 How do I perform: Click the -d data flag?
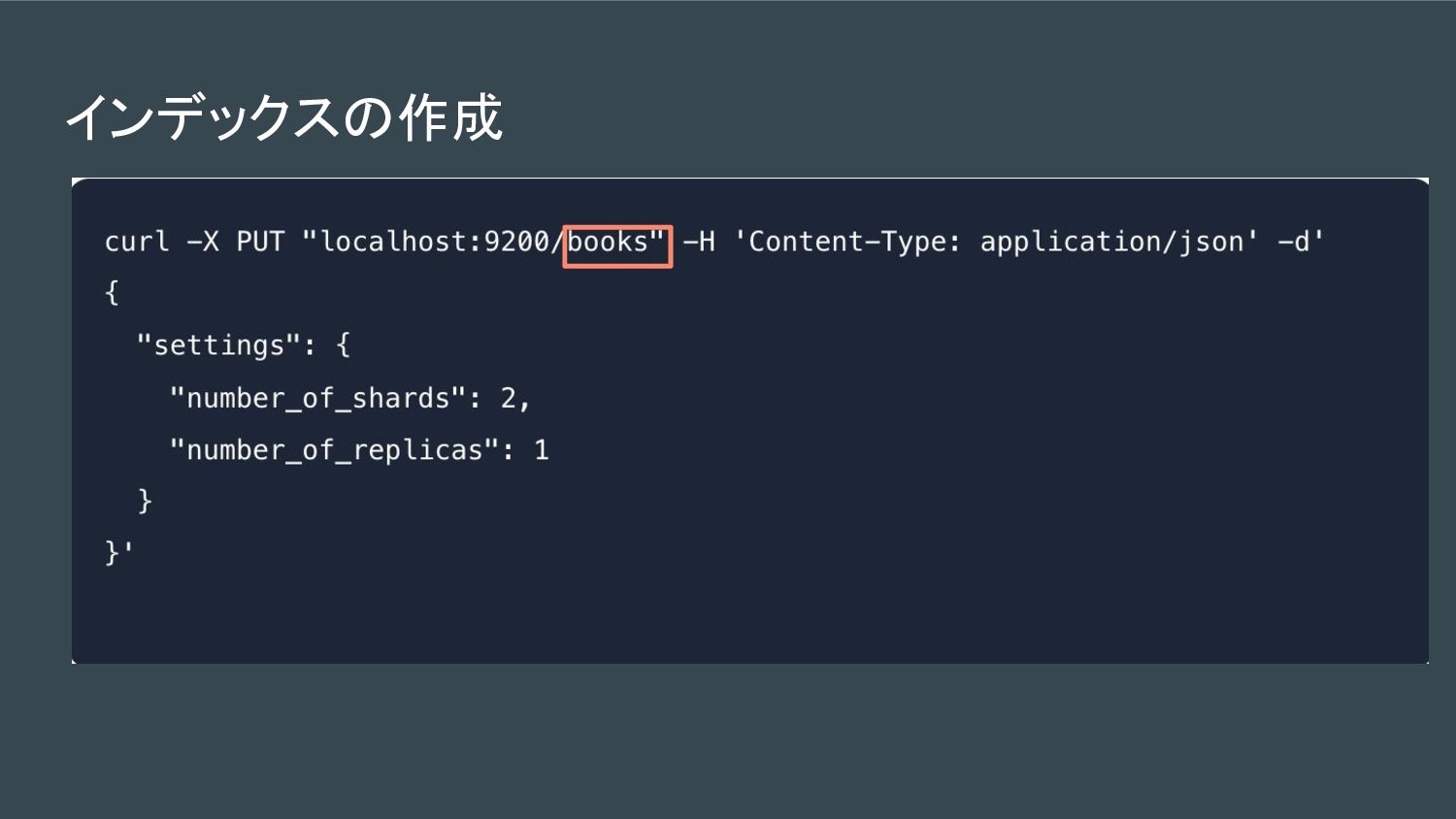[x=1294, y=242]
